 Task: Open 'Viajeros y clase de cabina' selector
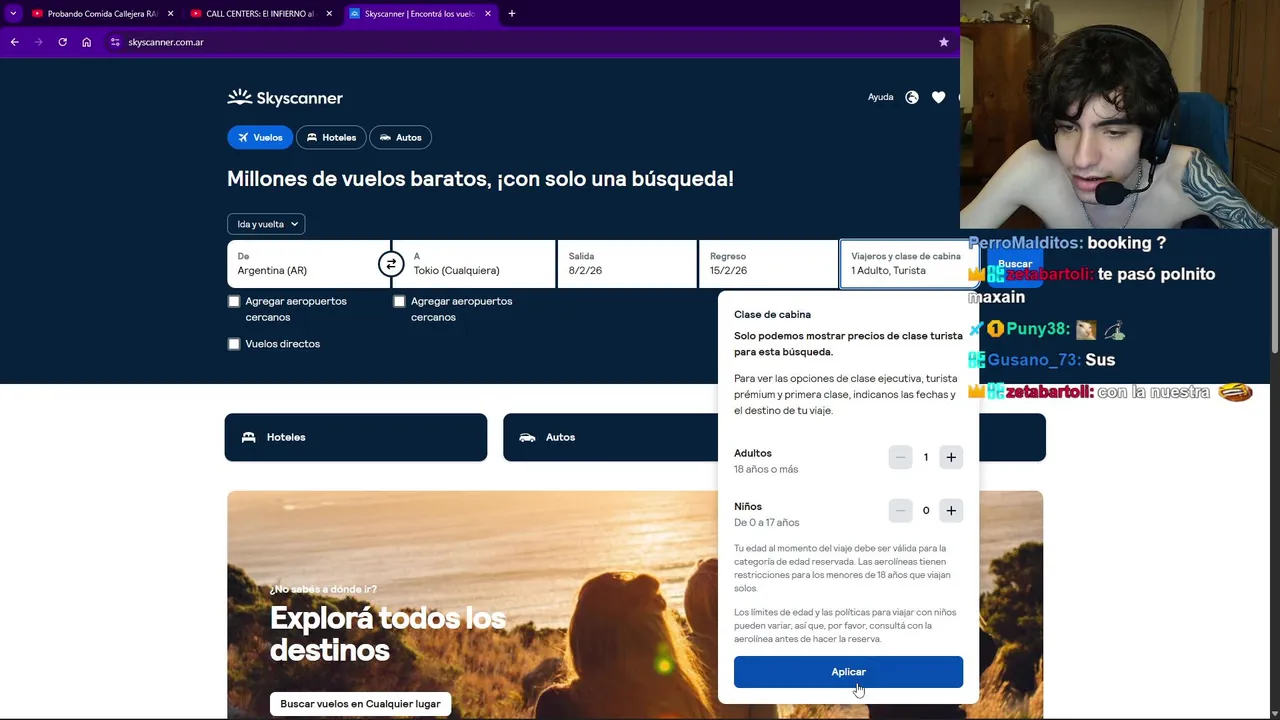click(x=908, y=264)
